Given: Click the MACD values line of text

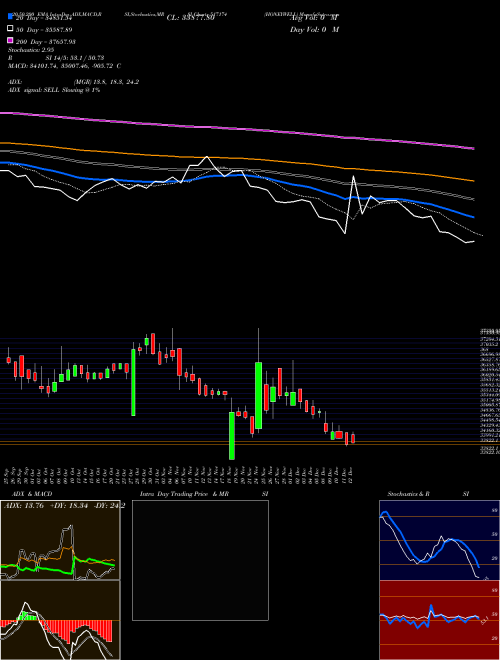Looking at the screenshot, I should tap(65, 66).
